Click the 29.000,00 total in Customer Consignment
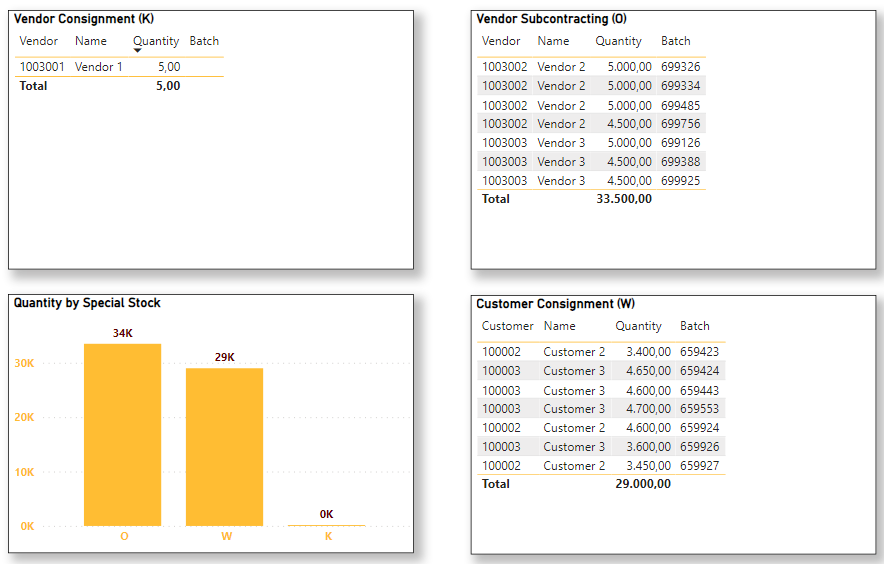The height and width of the screenshot is (564, 884). pyautogui.click(x=643, y=484)
